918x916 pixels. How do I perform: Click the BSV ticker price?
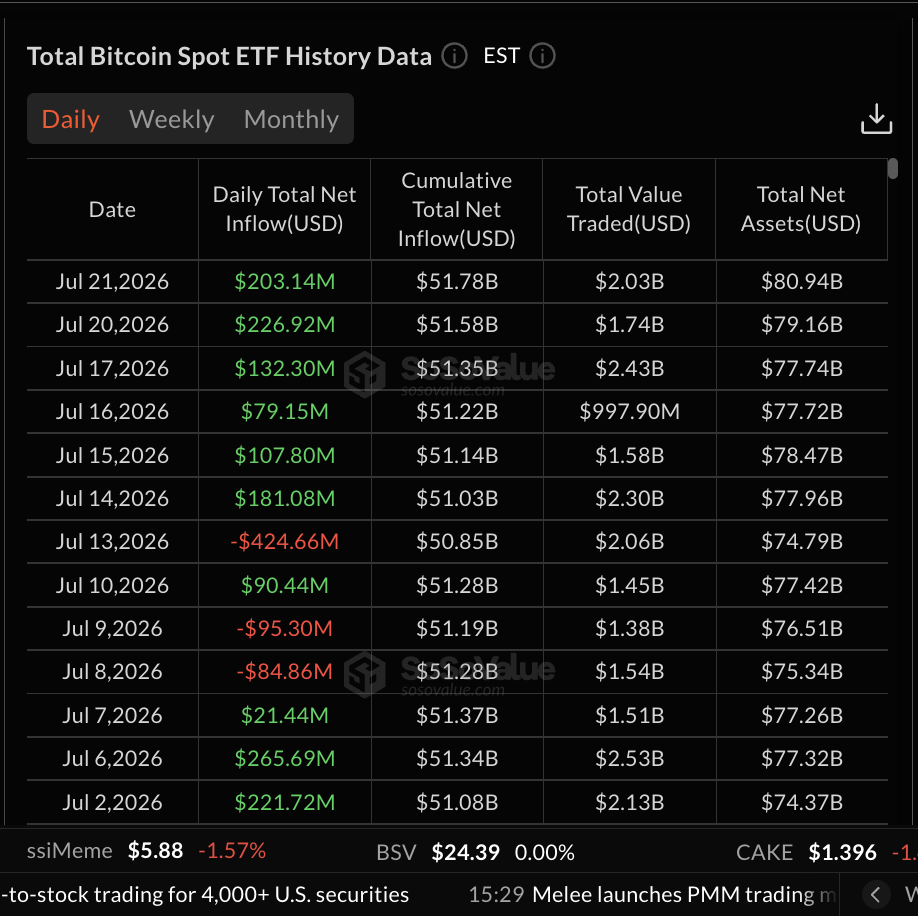click(465, 852)
